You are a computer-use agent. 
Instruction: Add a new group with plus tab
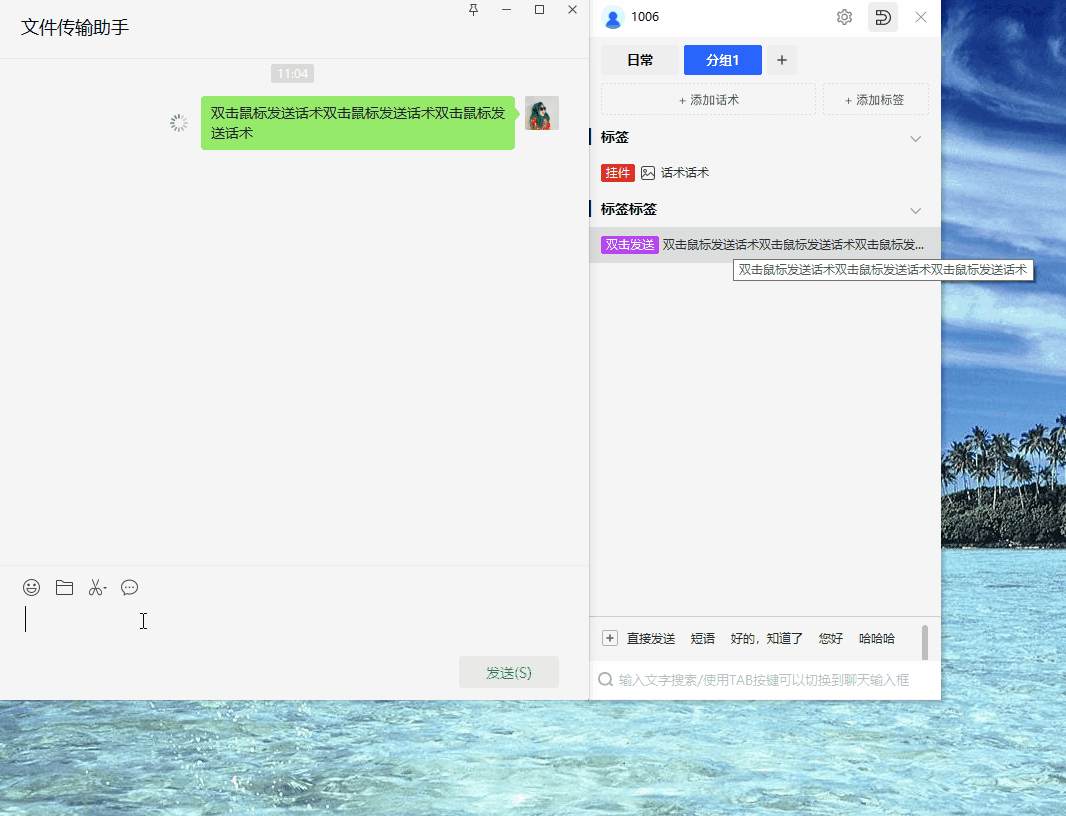pos(782,60)
